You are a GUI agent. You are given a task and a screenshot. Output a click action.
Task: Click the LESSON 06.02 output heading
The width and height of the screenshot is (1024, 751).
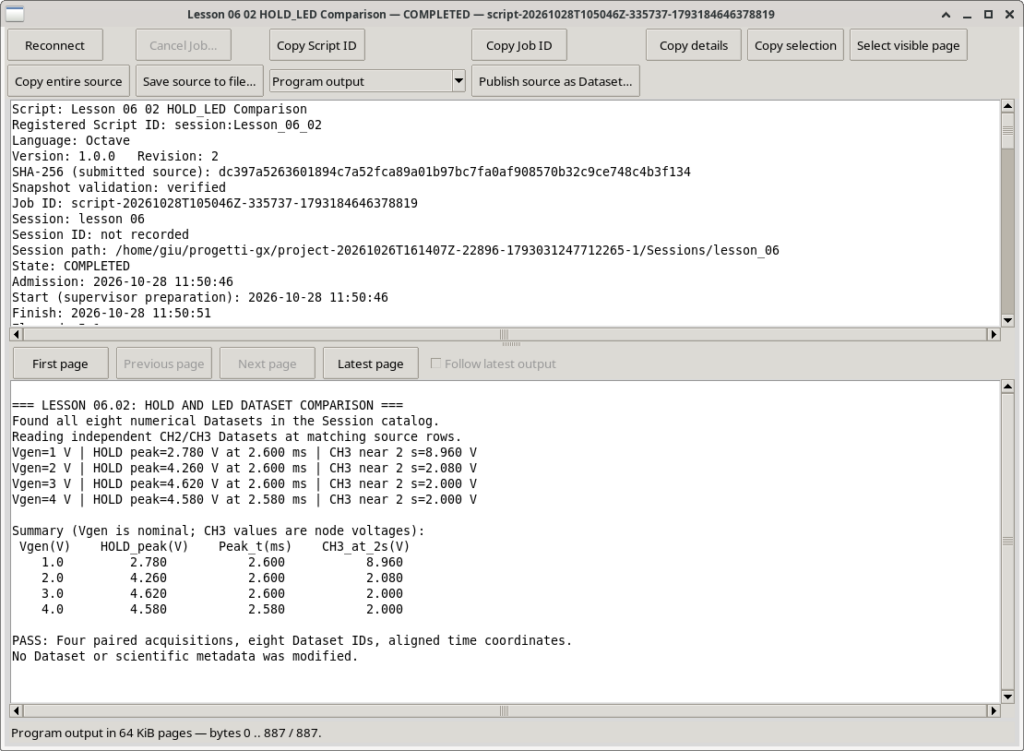[x=208, y=406]
